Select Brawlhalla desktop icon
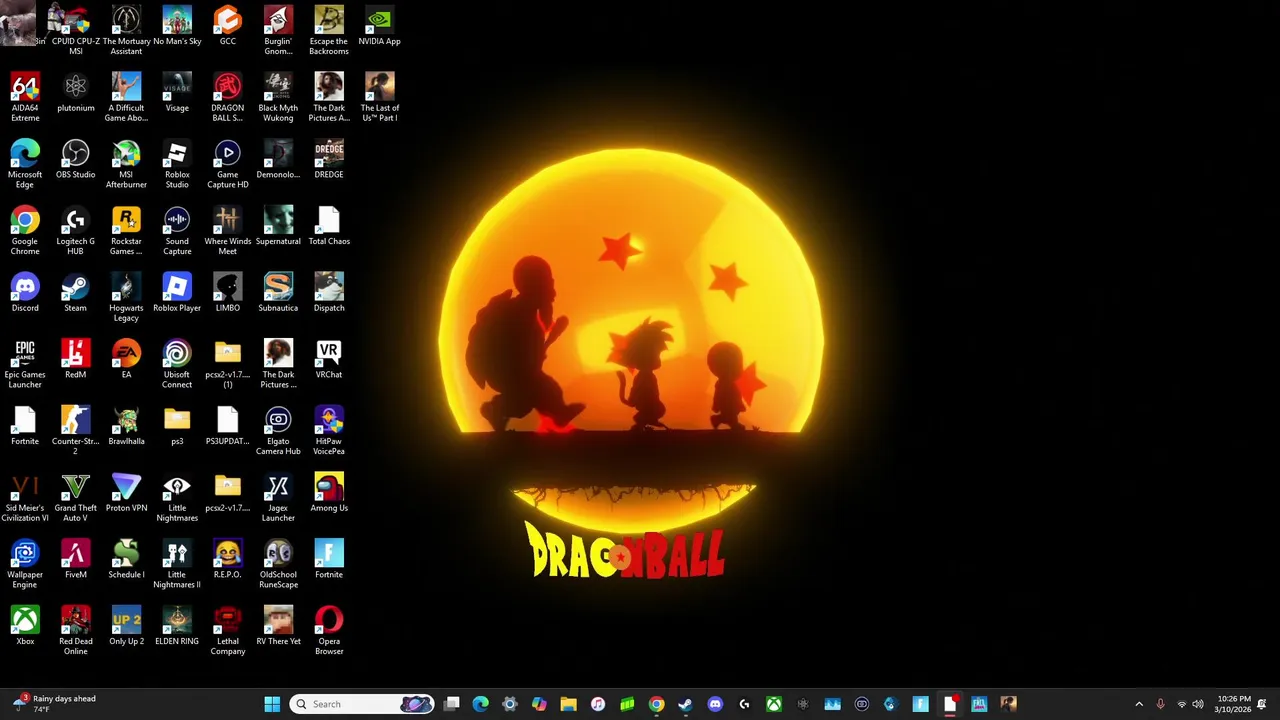1280x720 pixels. 126,427
